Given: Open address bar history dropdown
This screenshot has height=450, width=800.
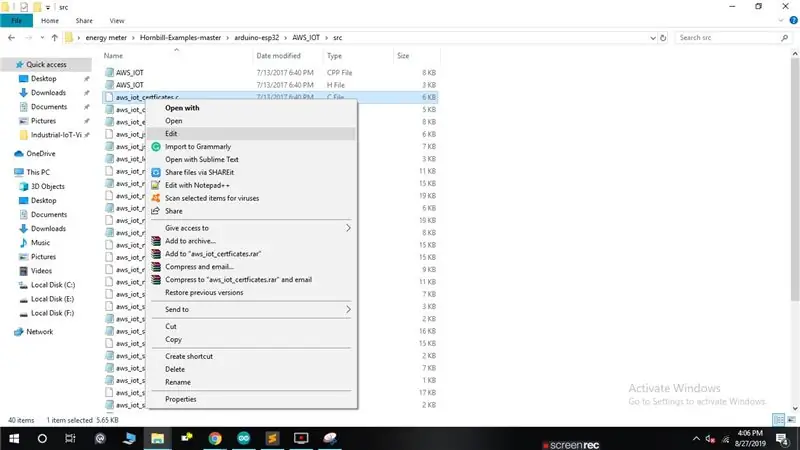Looking at the screenshot, I should [x=653, y=38].
